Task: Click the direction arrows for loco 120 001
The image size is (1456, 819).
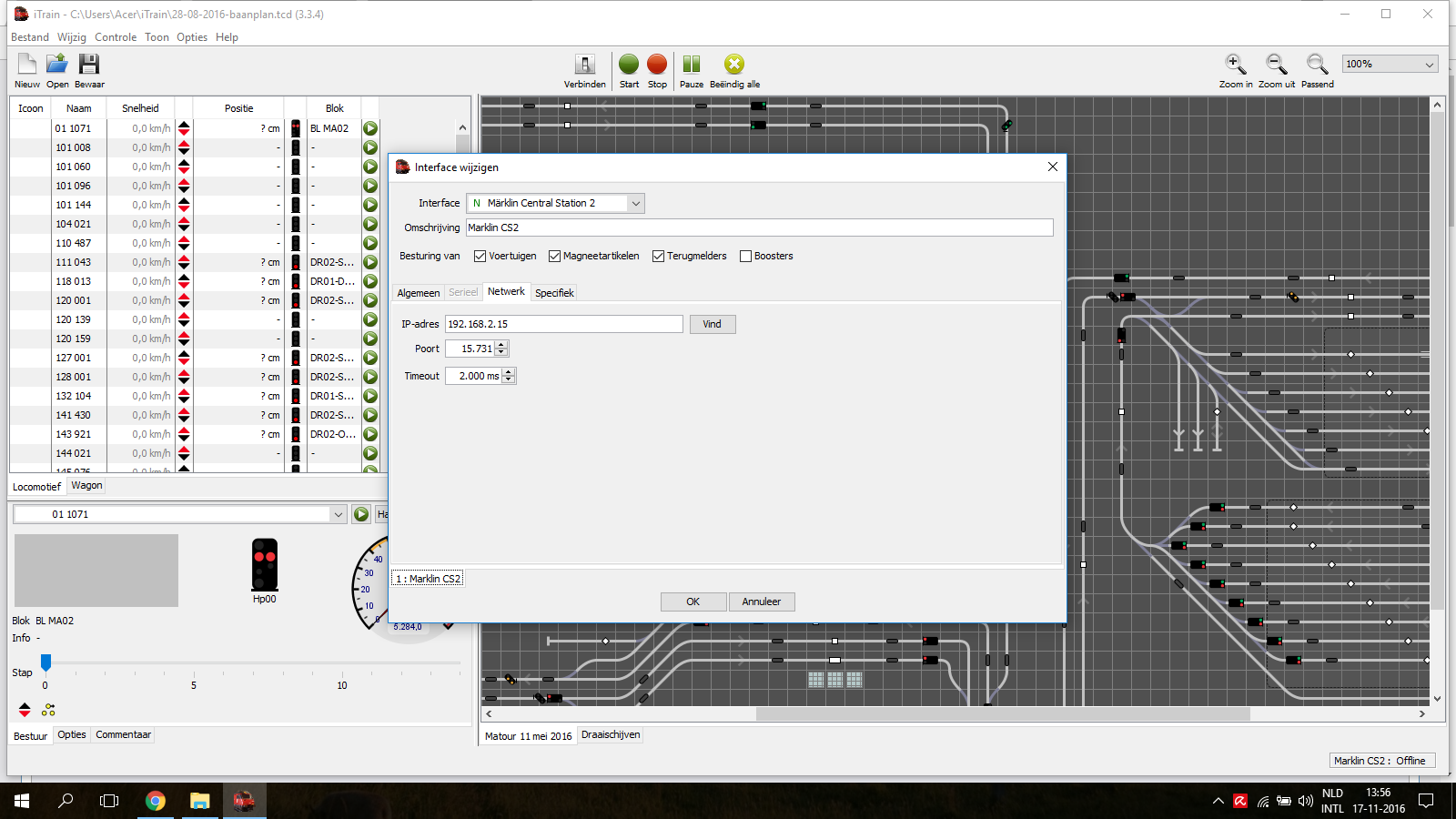Action: [184, 300]
